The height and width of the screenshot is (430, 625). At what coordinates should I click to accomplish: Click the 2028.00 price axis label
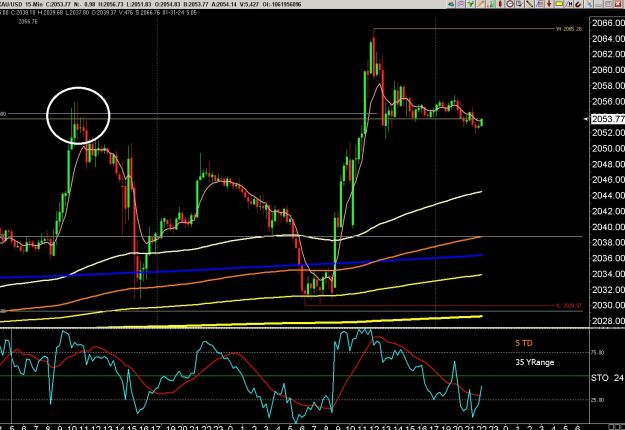608,320
